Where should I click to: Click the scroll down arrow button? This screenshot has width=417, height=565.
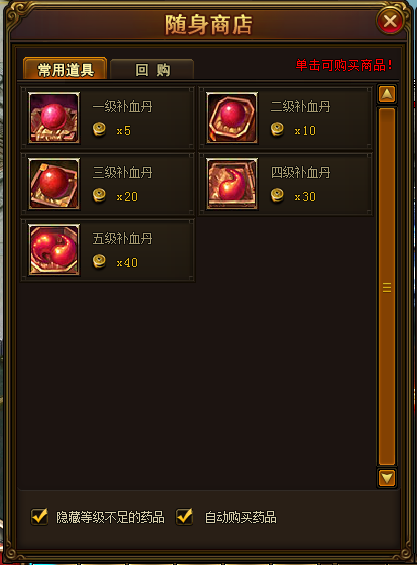click(x=387, y=478)
